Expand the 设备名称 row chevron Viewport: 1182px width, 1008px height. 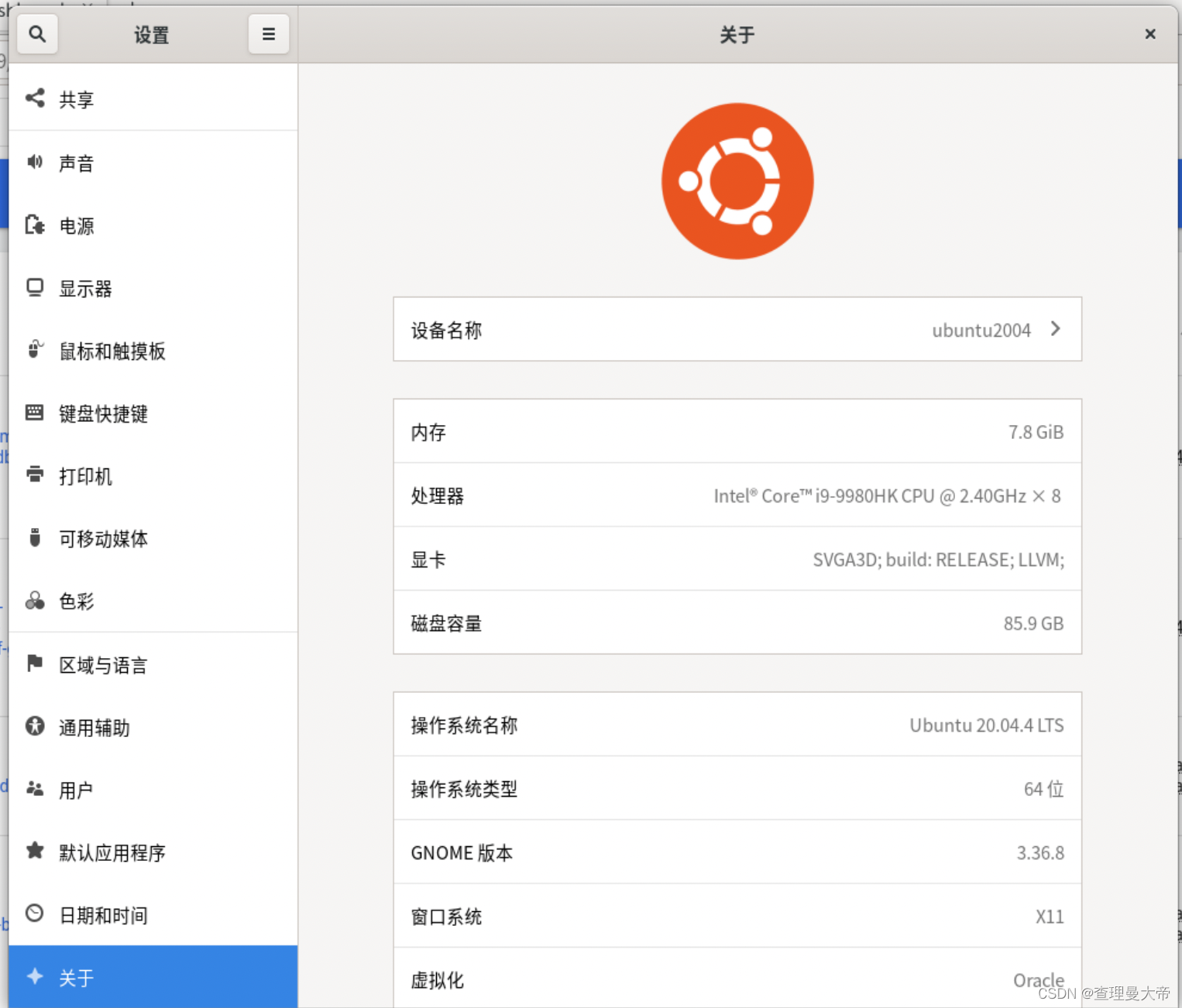1055,329
